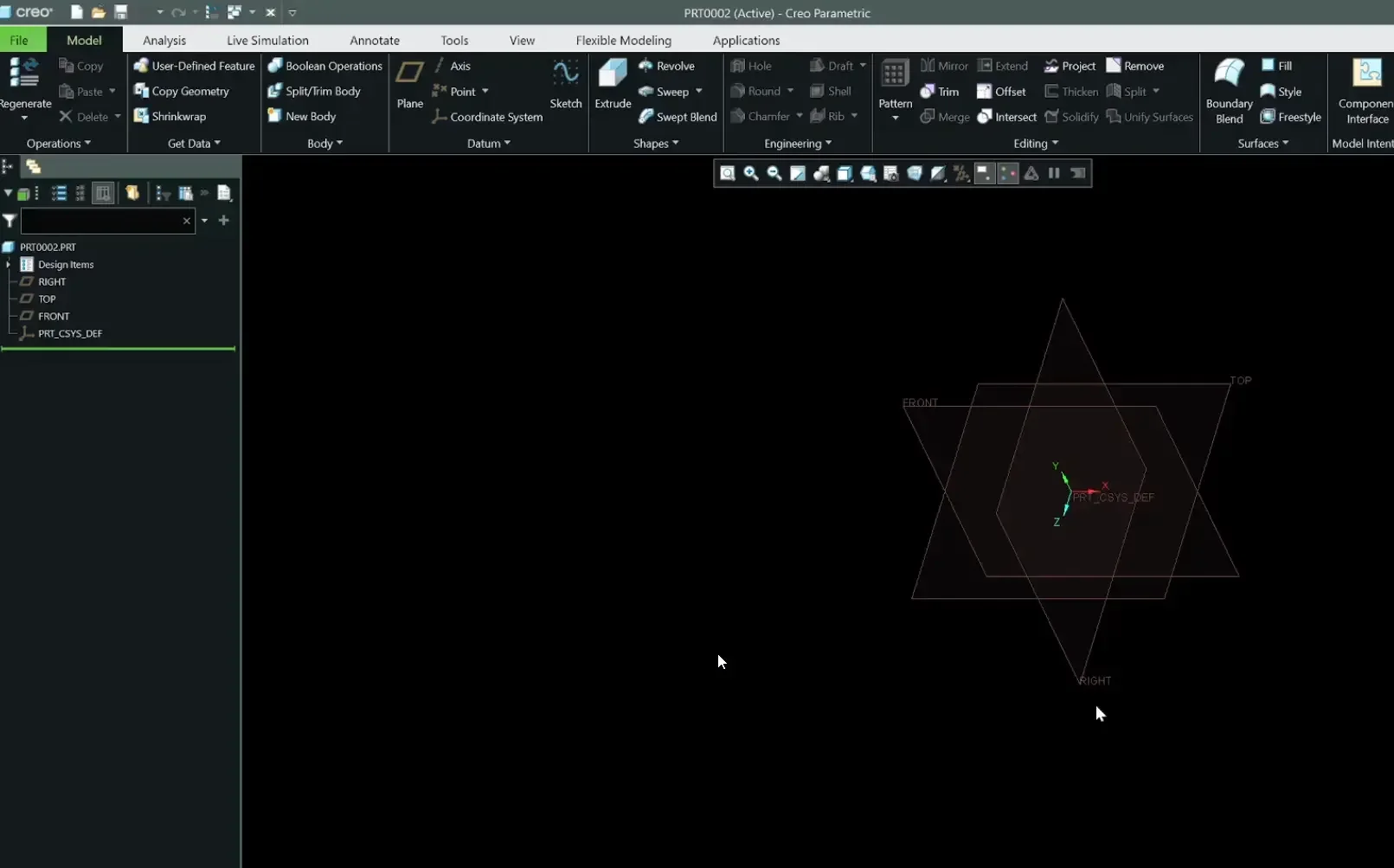
Task: Expand the Shapes group dropdown
Action: click(x=656, y=144)
